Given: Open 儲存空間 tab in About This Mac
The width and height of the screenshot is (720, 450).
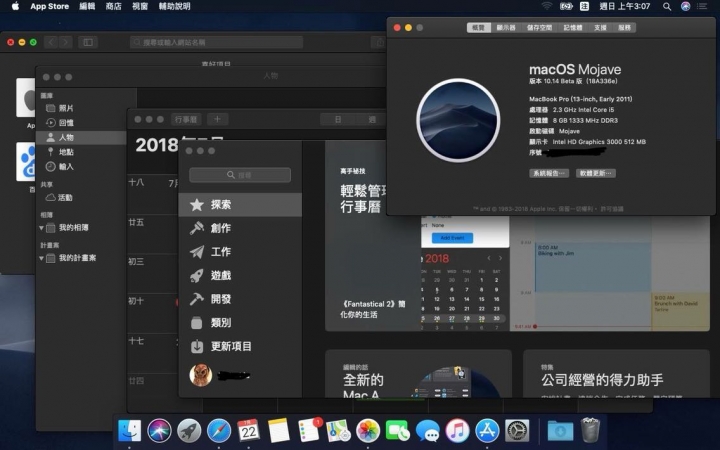Looking at the screenshot, I should pyautogui.click(x=540, y=28).
